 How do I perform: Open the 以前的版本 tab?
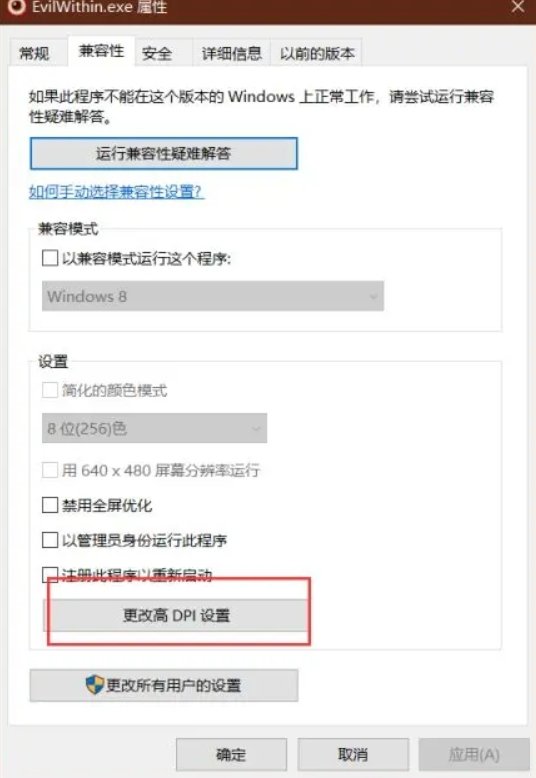click(x=317, y=53)
